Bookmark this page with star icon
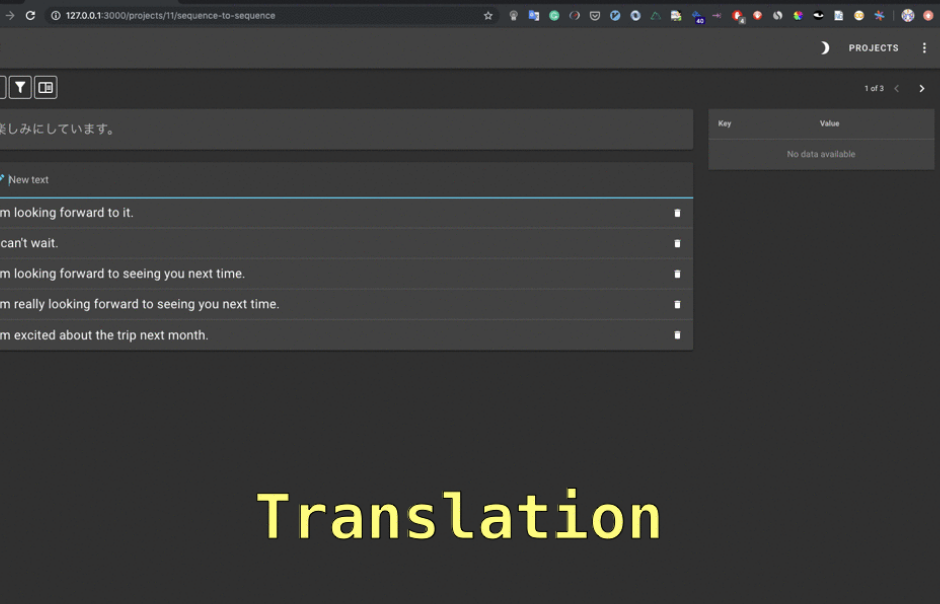 pos(488,16)
